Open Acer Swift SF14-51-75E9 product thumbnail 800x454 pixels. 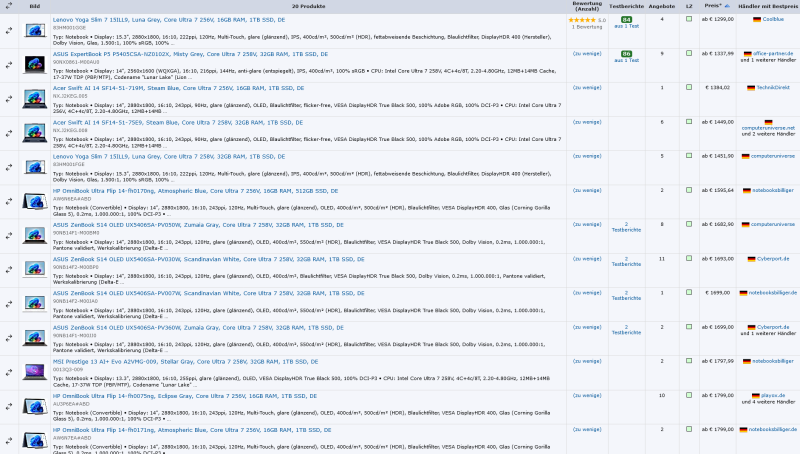pyautogui.click(x=35, y=133)
